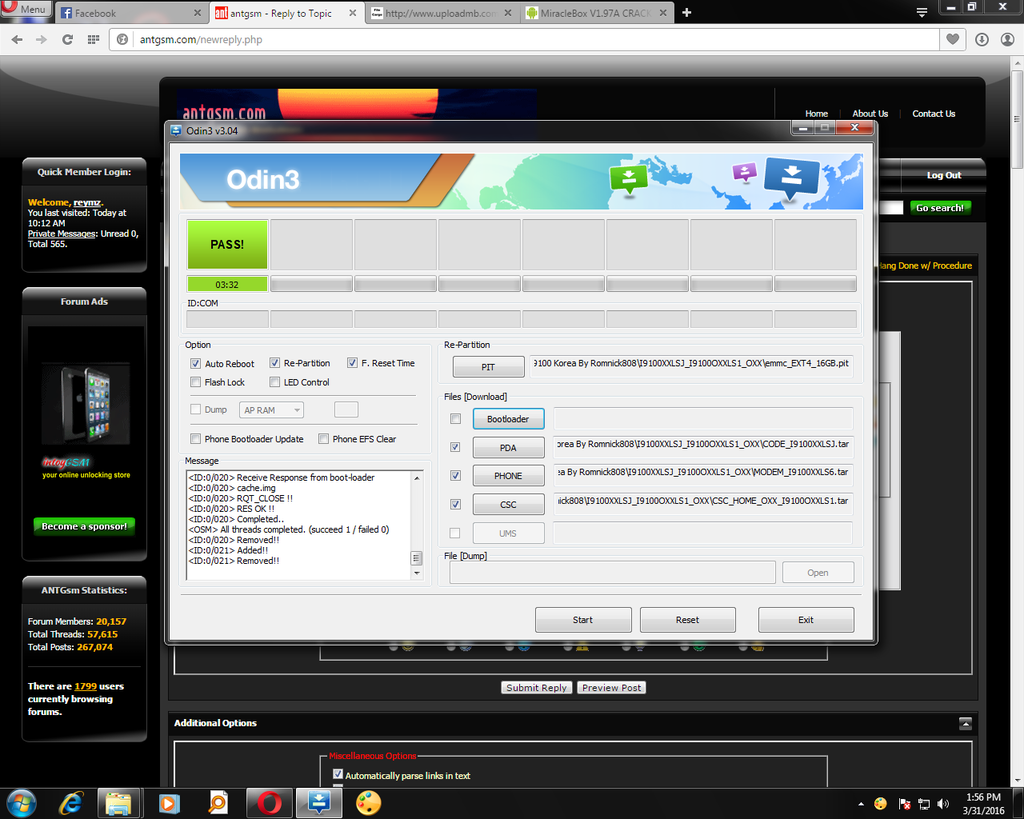The height and width of the screenshot is (819, 1024).
Task: Open the Speed Dial grid icon
Action: [x=93, y=39]
